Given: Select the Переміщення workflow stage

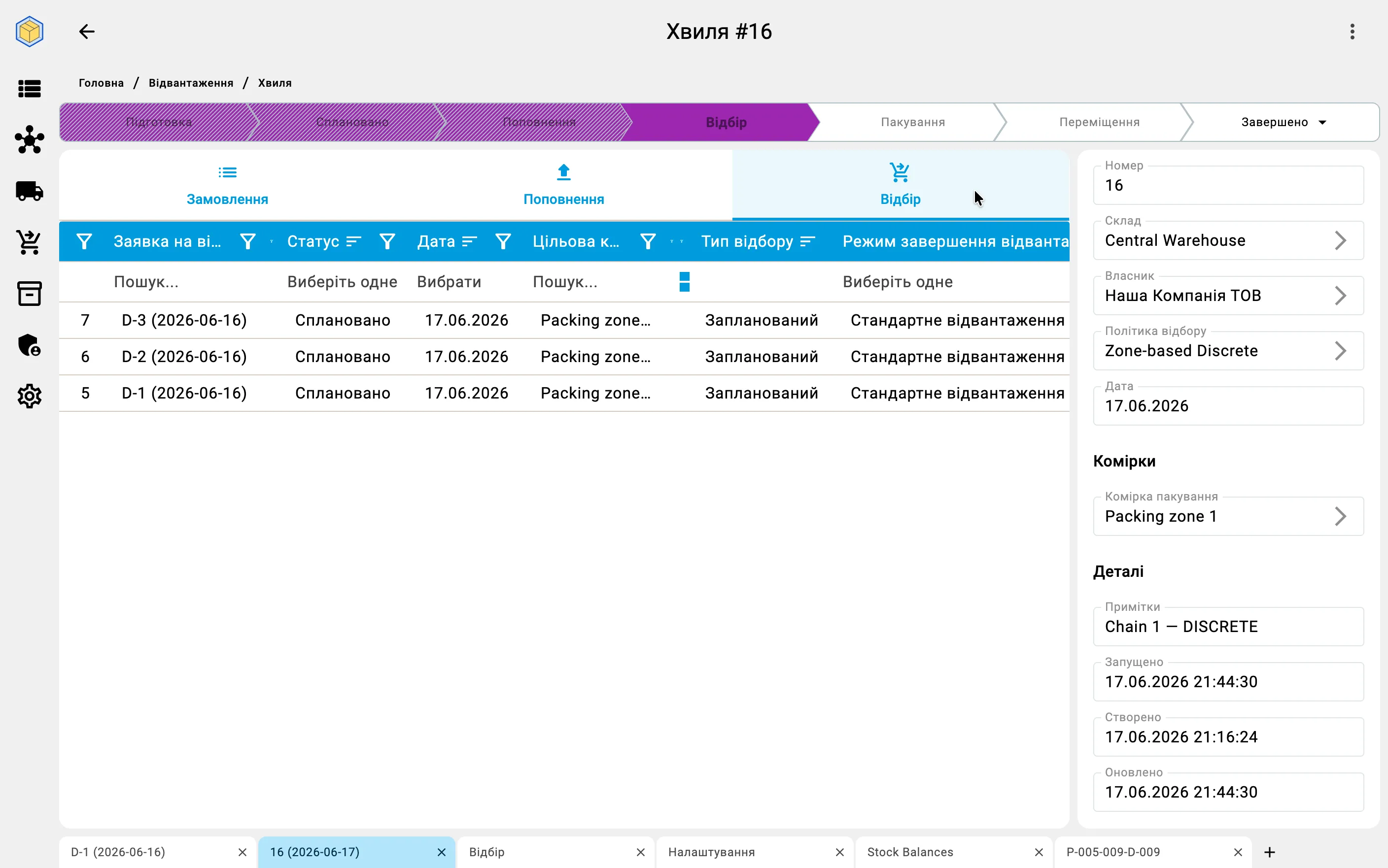Looking at the screenshot, I should click(1099, 122).
